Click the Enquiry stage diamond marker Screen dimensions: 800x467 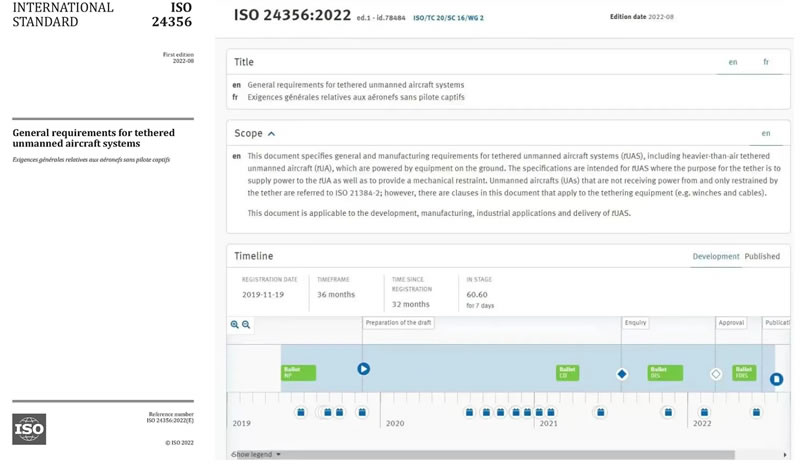(x=621, y=374)
